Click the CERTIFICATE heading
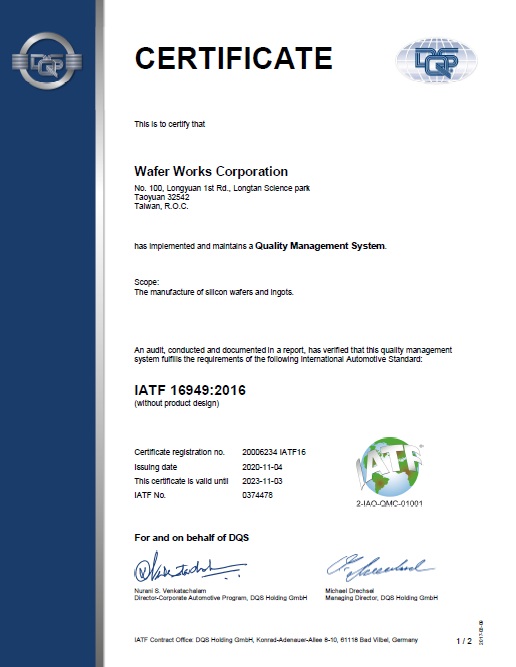516x667 pixels. click(234, 58)
